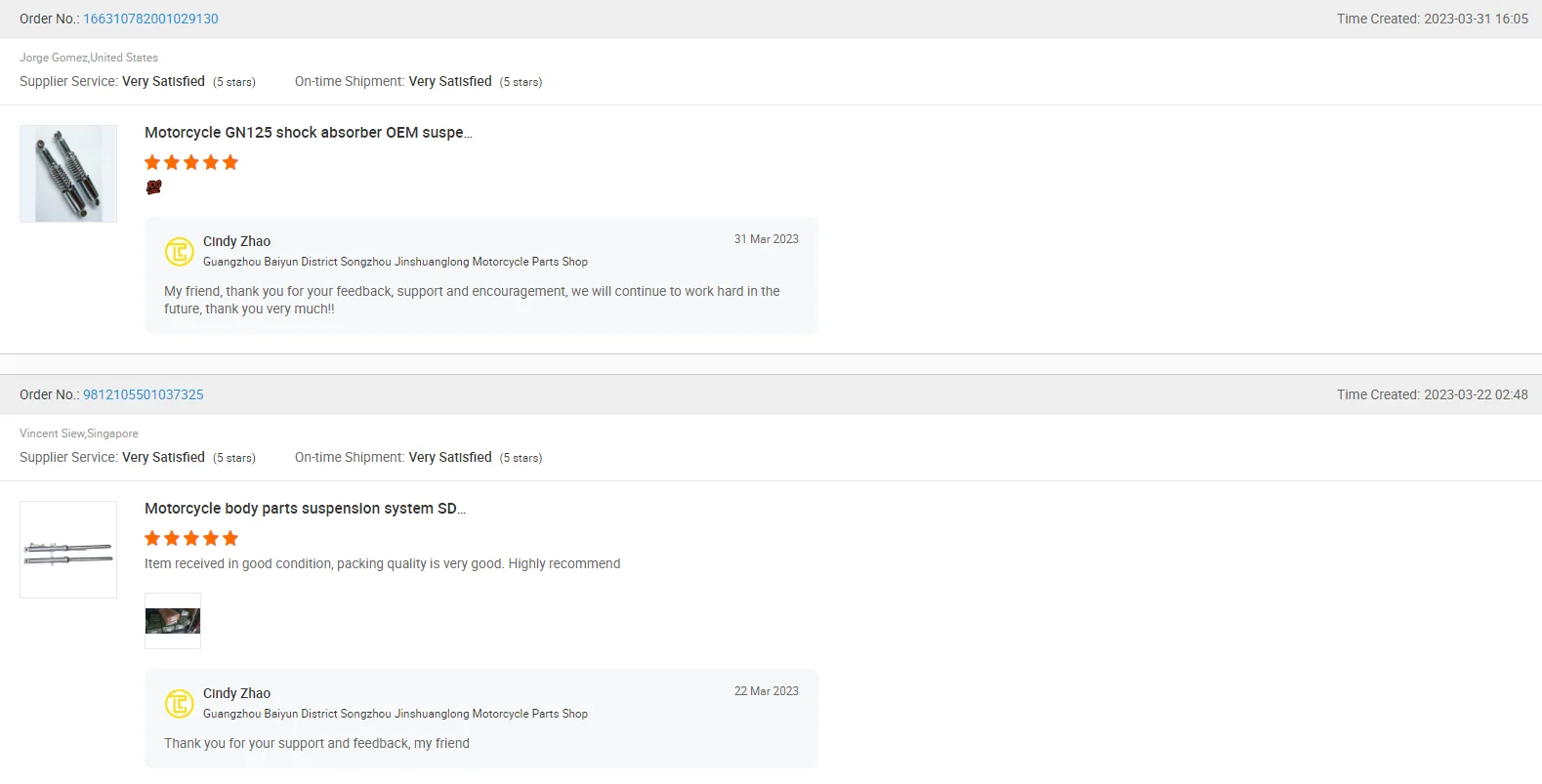Select Cindy Zhao's name in the 31 Mar reply
The image size is (1542, 784).
(236, 241)
